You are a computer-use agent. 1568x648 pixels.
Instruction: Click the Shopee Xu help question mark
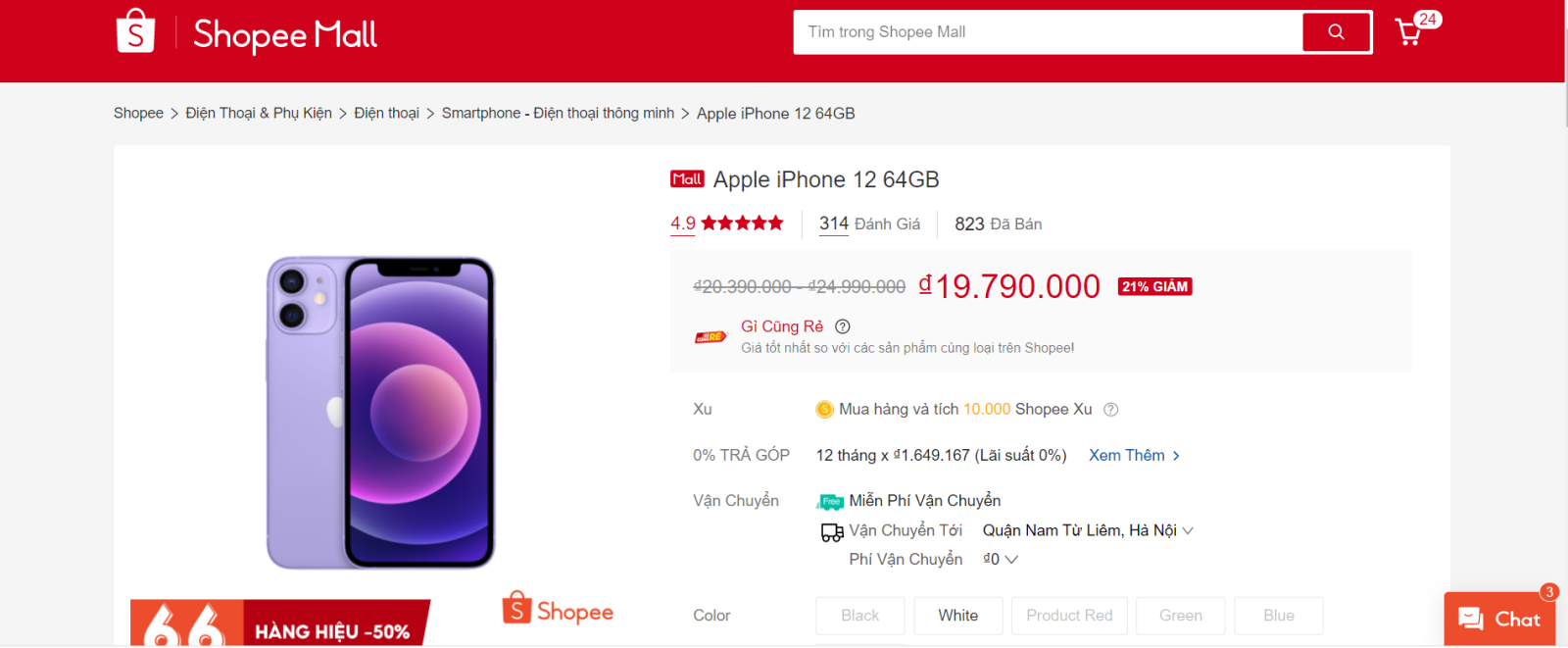tap(1110, 410)
